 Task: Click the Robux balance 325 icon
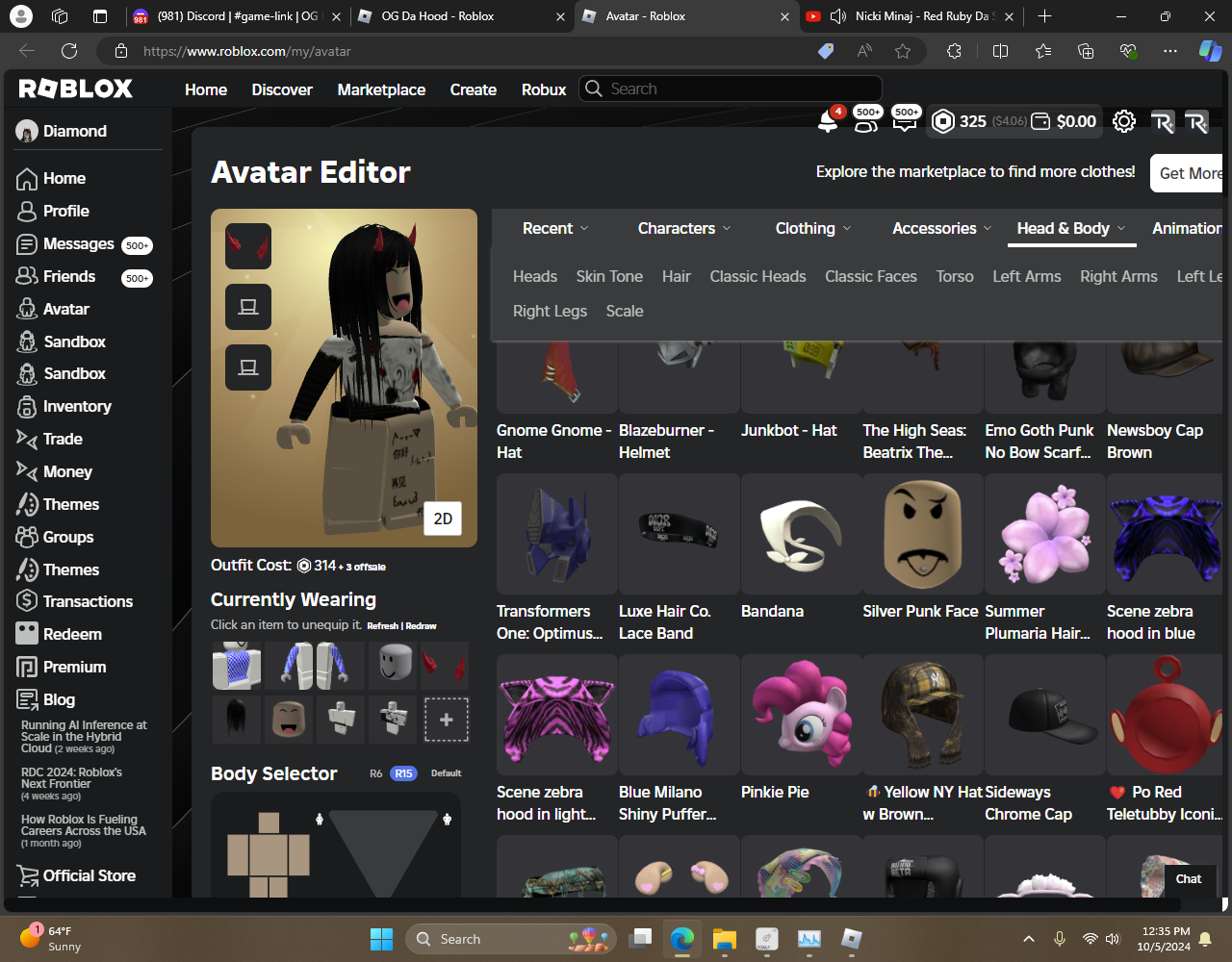coord(943,121)
